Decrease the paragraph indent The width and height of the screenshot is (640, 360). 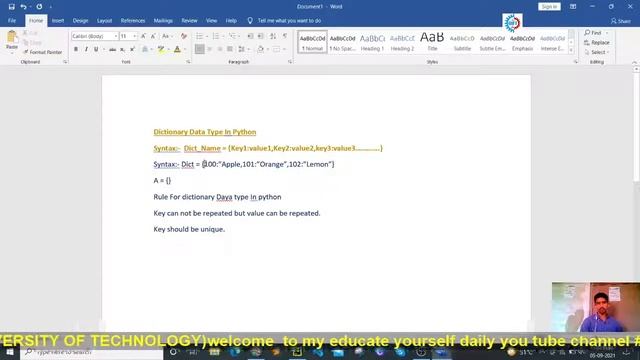[x=250, y=36]
